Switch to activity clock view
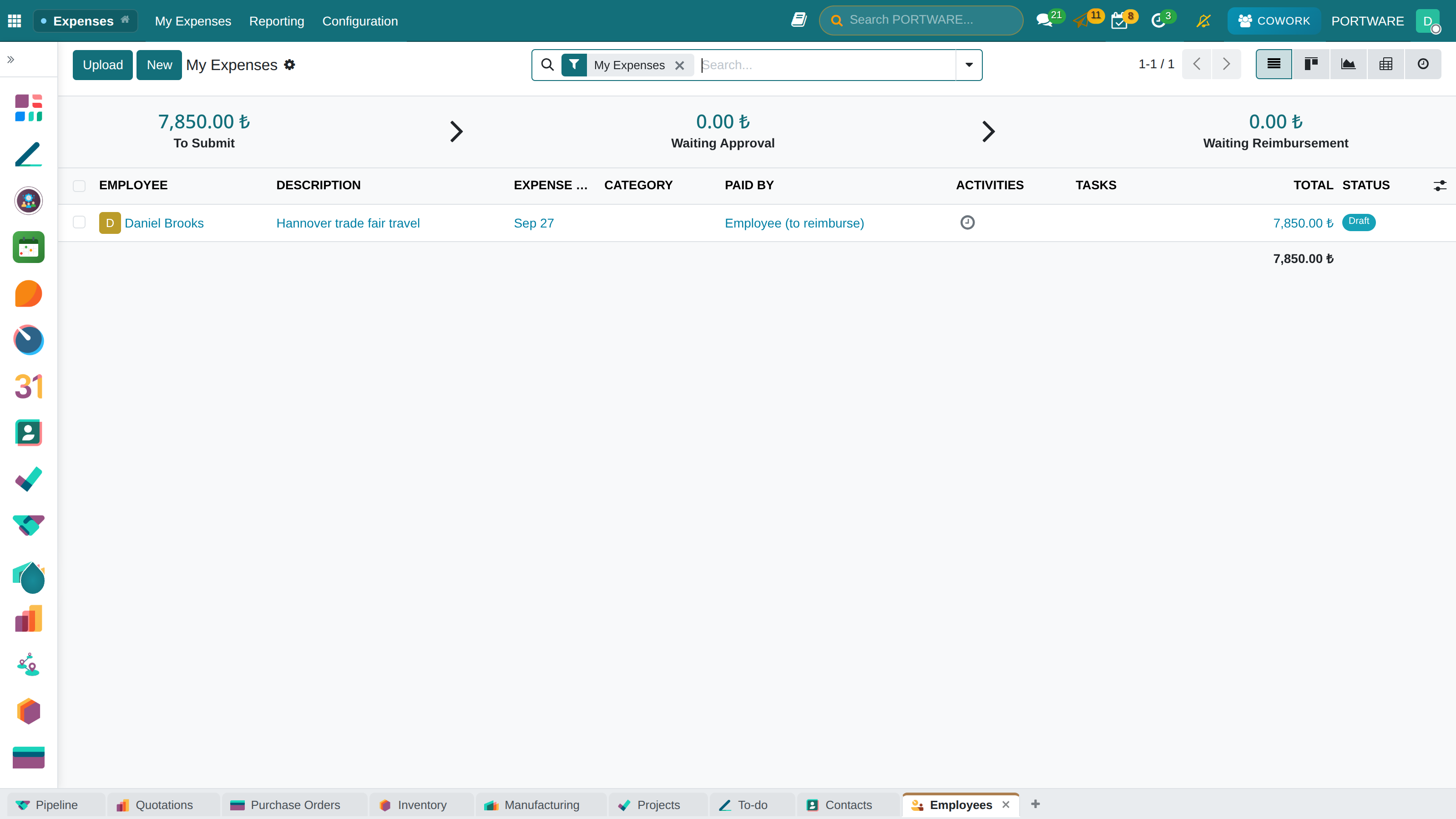The width and height of the screenshot is (1456, 819). (x=1423, y=64)
